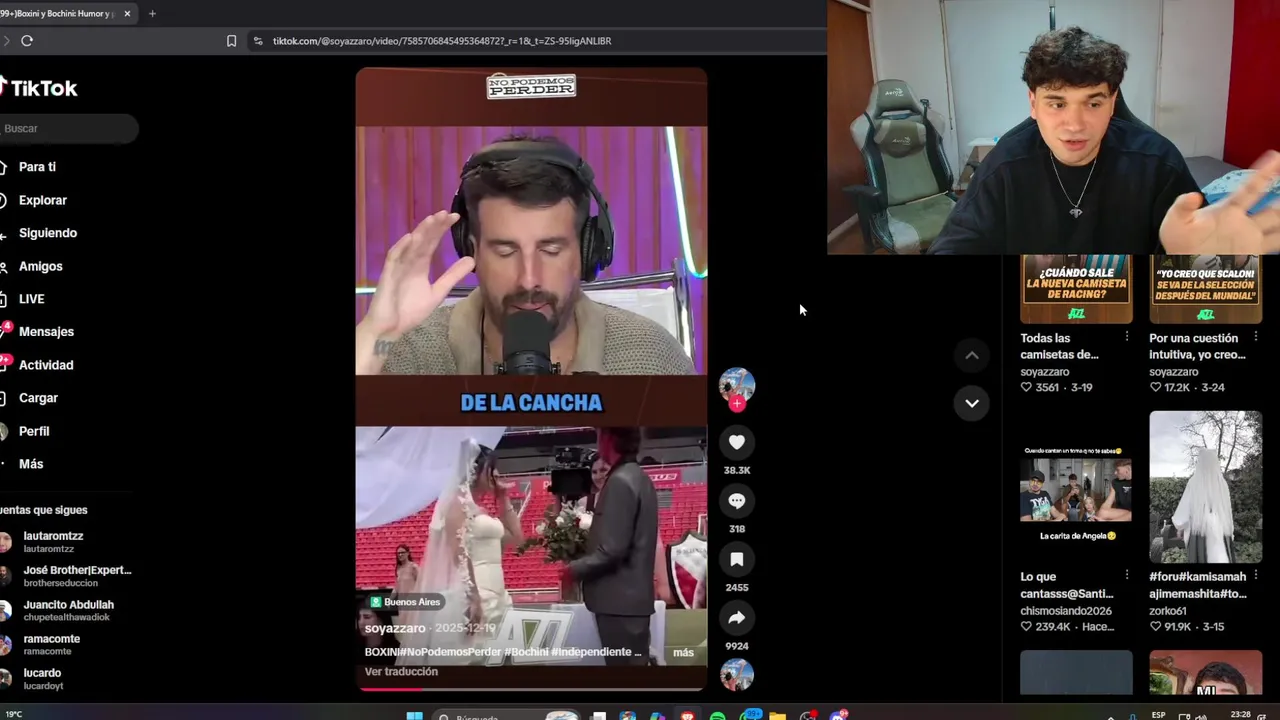Open the creator avatar above the like button
This screenshot has width=1280, height=720.
[737, 386]
